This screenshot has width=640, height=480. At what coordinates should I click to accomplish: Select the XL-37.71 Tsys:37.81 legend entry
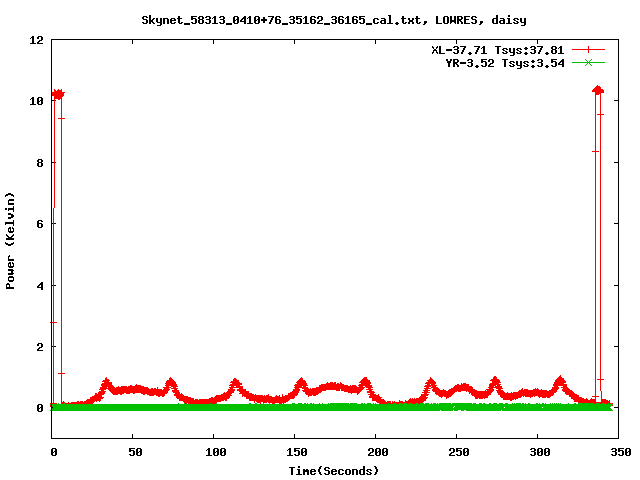(498, 50)
